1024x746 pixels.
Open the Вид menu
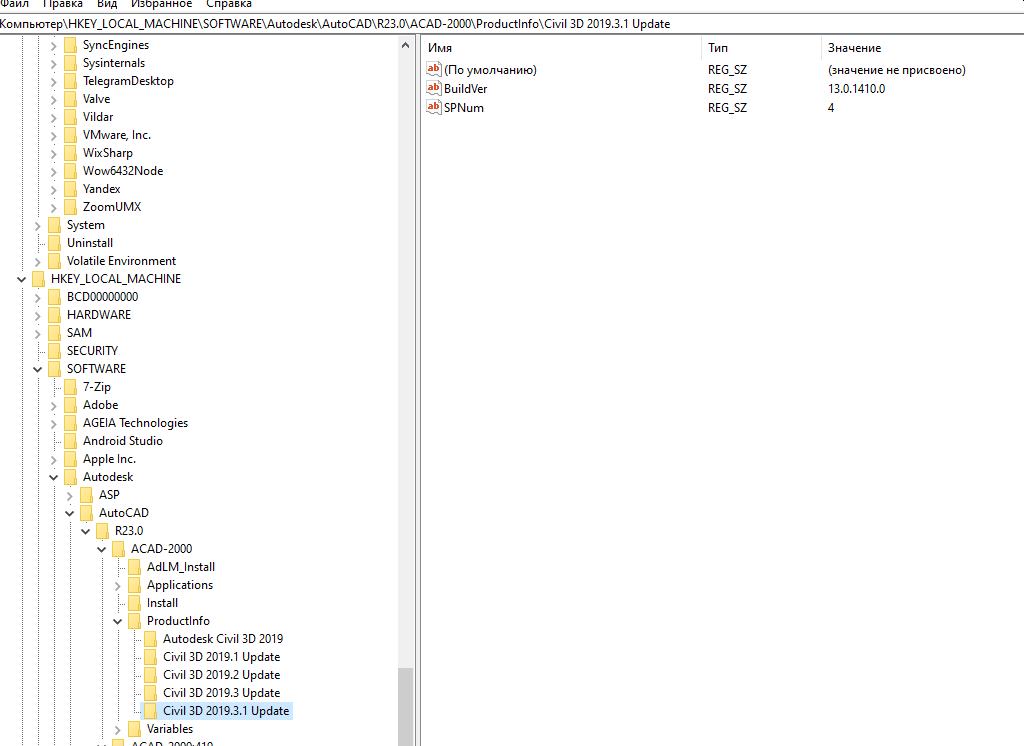[106, 4]
